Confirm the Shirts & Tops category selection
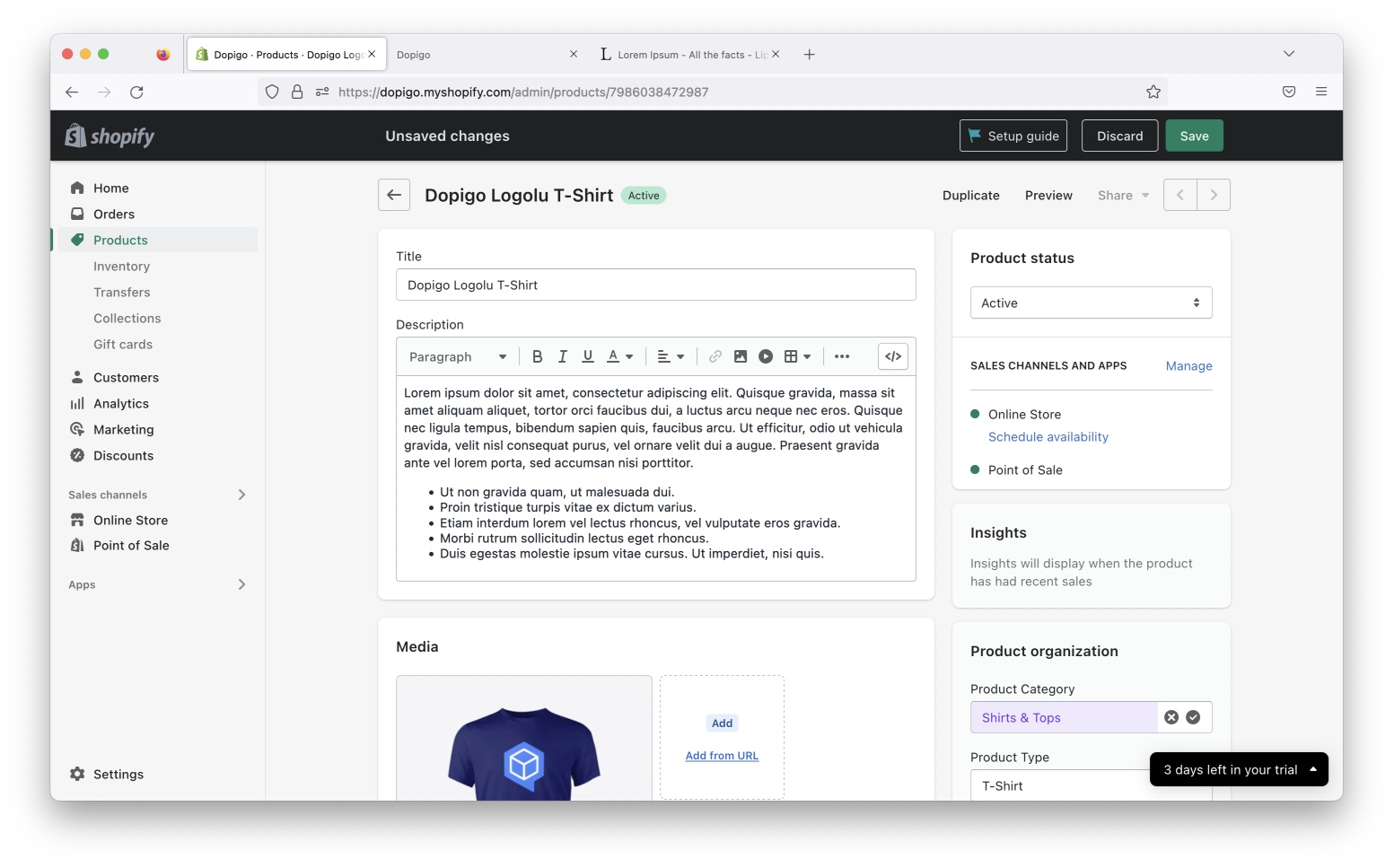1394x868 pixels. 1193,716
